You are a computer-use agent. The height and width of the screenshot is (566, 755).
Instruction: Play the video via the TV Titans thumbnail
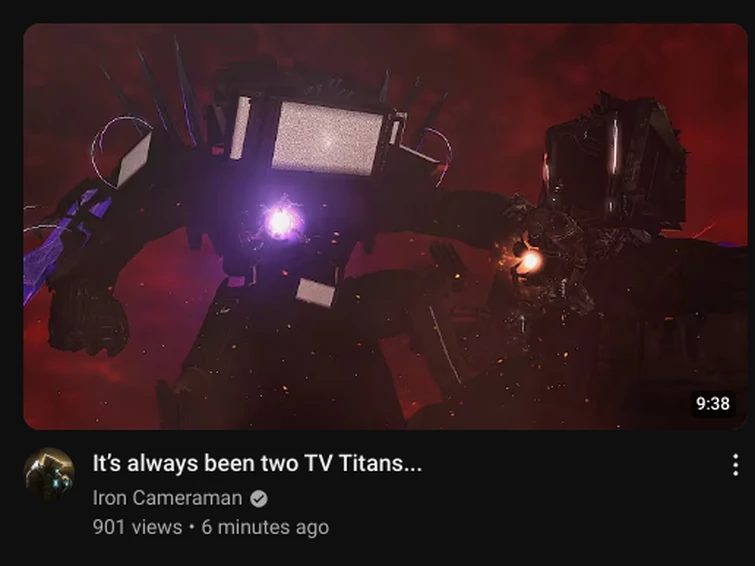[x=385, y=226]
